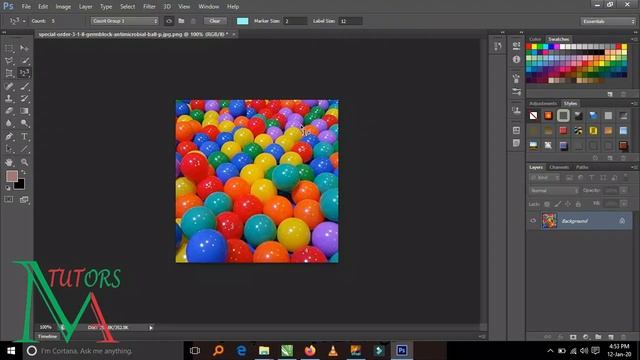This screenshot has width=640, height=360.
Task: Open the layer blend mode Normal dropdown
Action: [554, 191]
